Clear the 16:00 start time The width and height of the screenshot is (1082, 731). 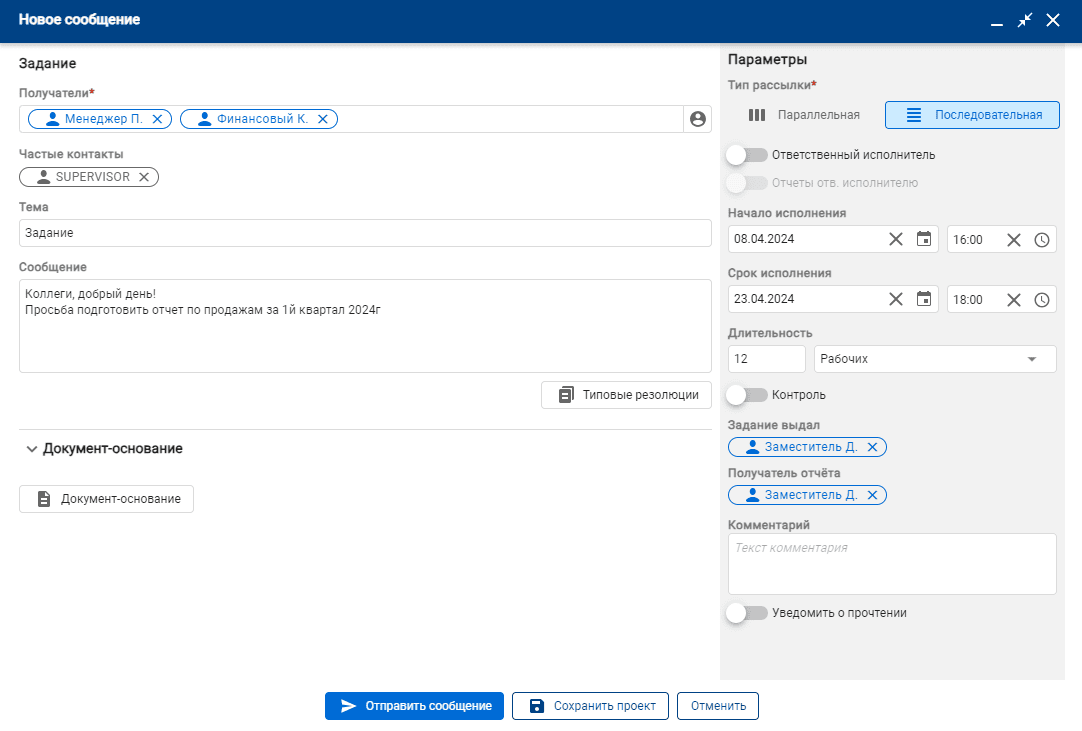(1013, 239)
